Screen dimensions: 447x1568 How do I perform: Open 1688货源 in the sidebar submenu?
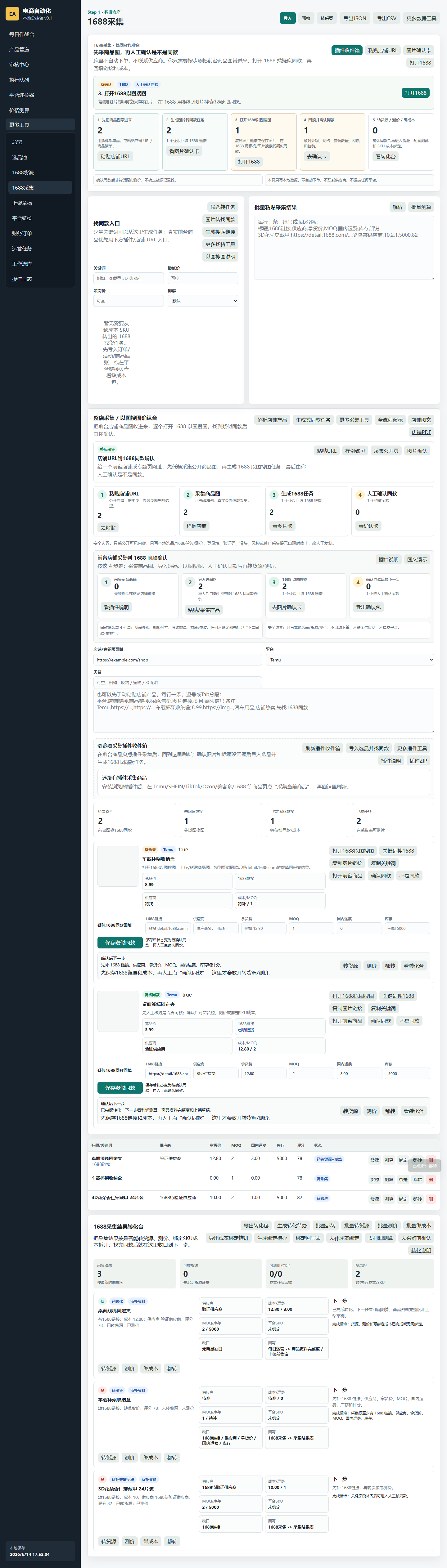click(40, 172)
